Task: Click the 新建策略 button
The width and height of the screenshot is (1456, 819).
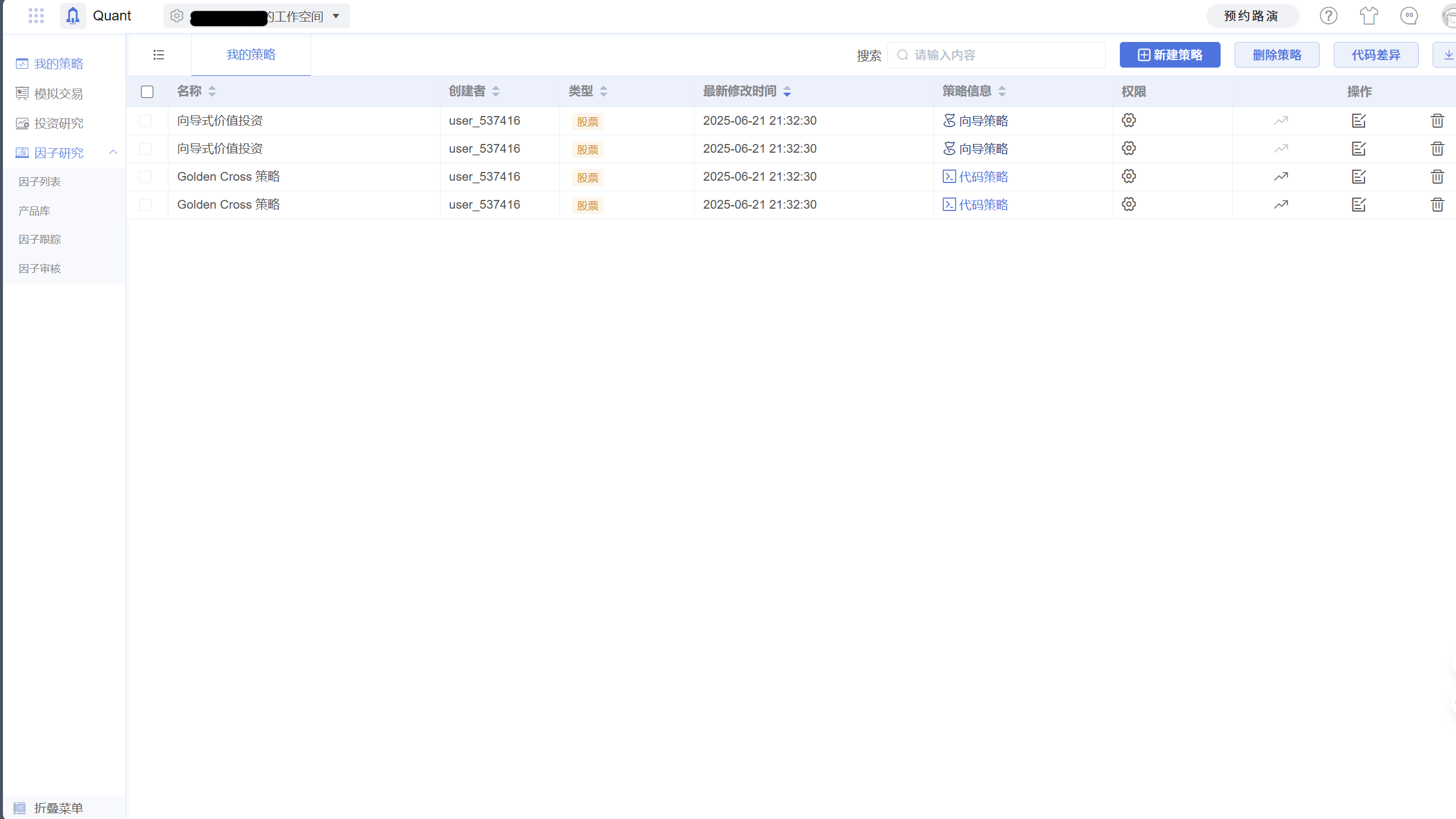Action: [1169, 55]
